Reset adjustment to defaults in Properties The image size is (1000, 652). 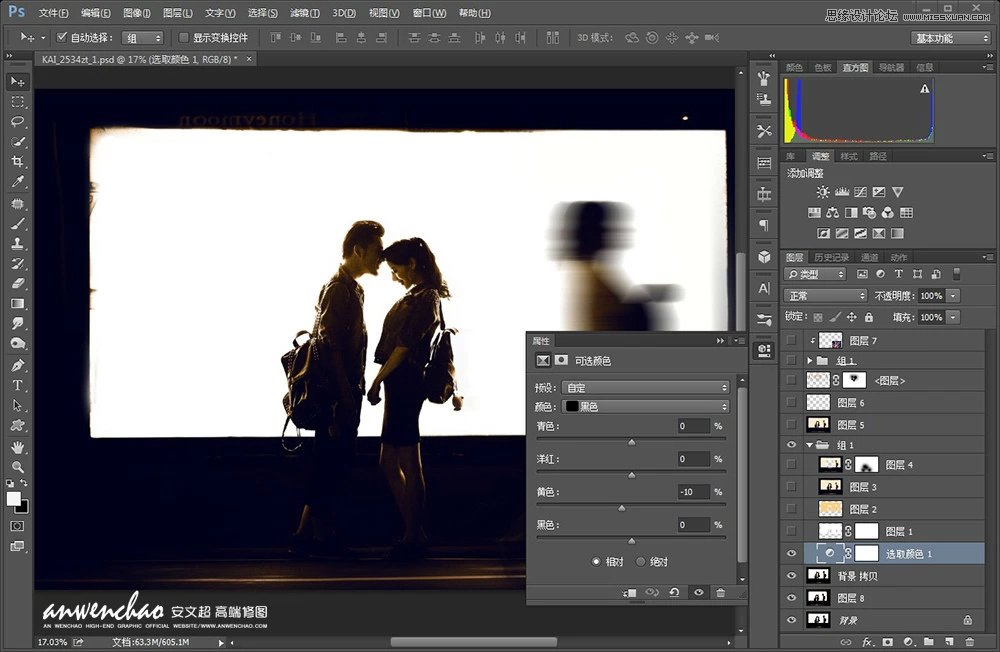(x=674, y=593)
